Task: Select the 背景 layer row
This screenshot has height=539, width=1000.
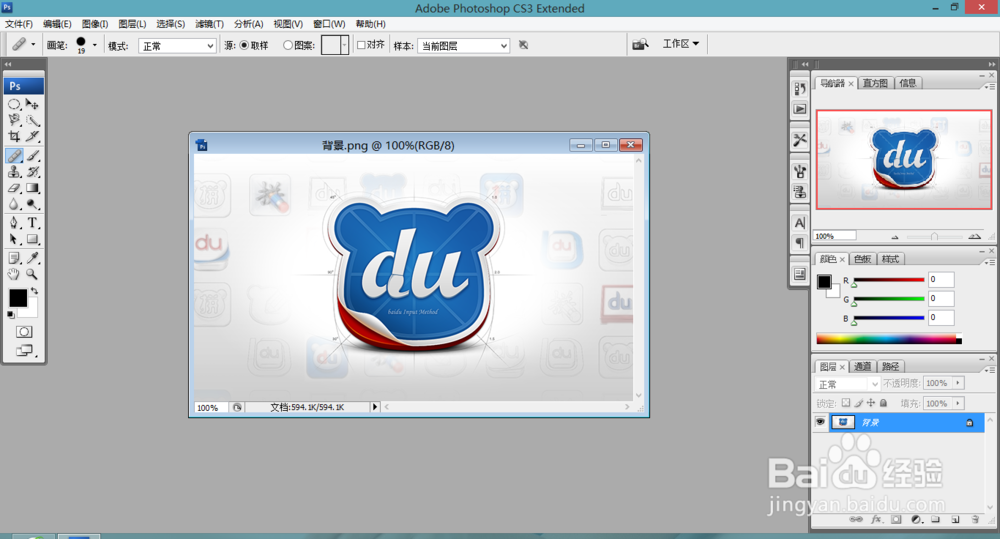Action: click(x=906, y=422)
